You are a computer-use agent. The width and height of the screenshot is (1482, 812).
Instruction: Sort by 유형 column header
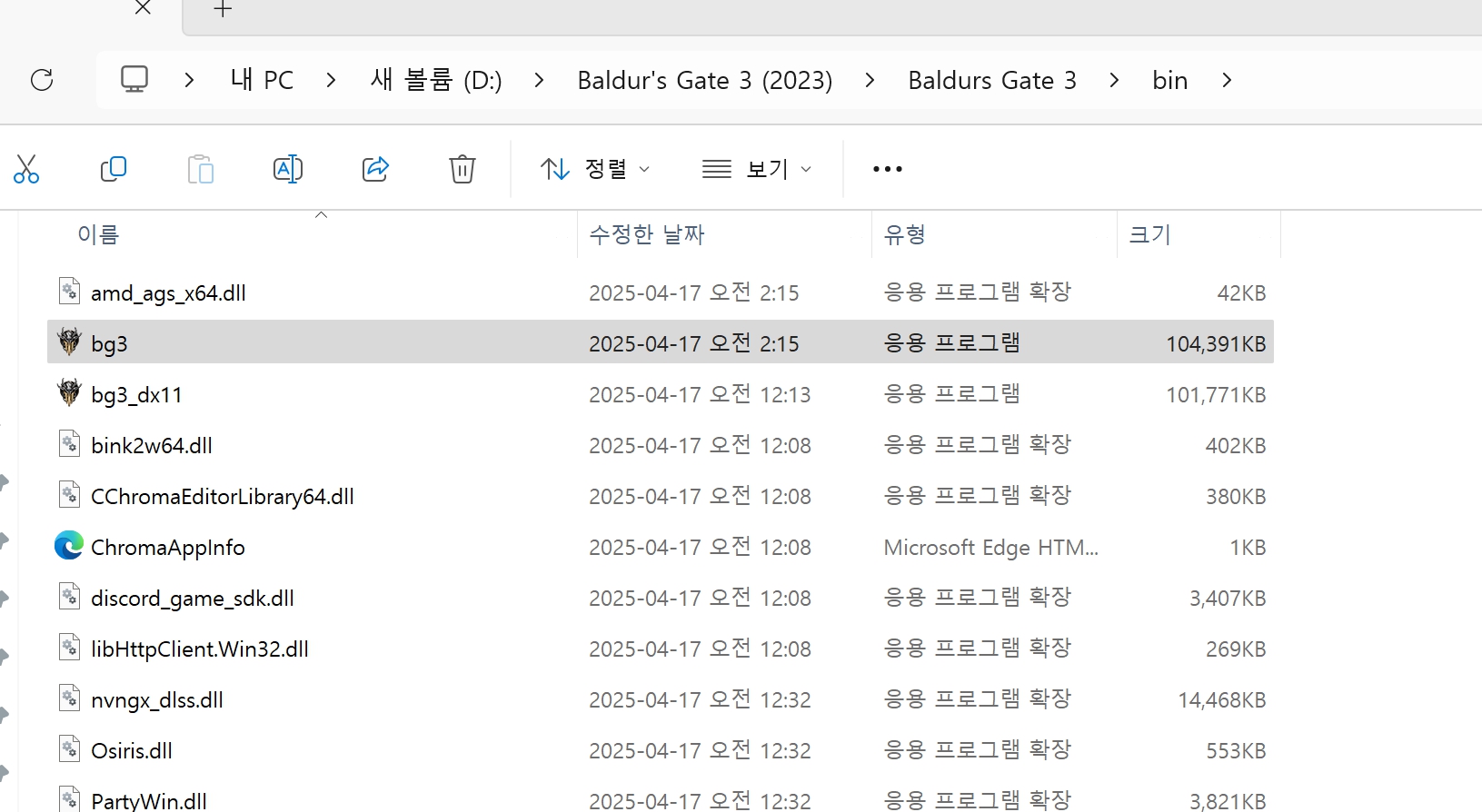905,234
